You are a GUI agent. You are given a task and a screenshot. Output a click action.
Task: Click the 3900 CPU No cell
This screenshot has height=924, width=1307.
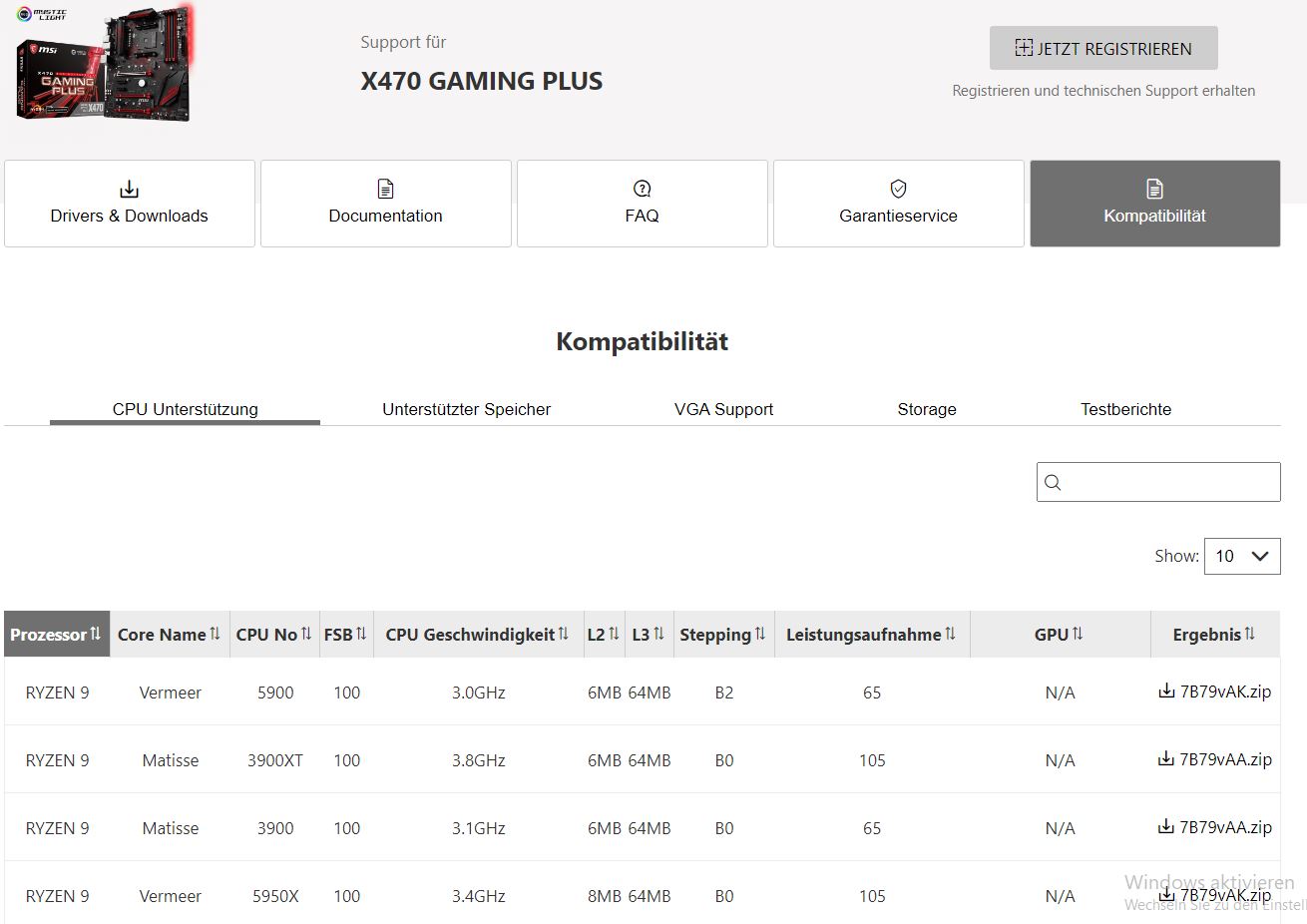(275, 828)
